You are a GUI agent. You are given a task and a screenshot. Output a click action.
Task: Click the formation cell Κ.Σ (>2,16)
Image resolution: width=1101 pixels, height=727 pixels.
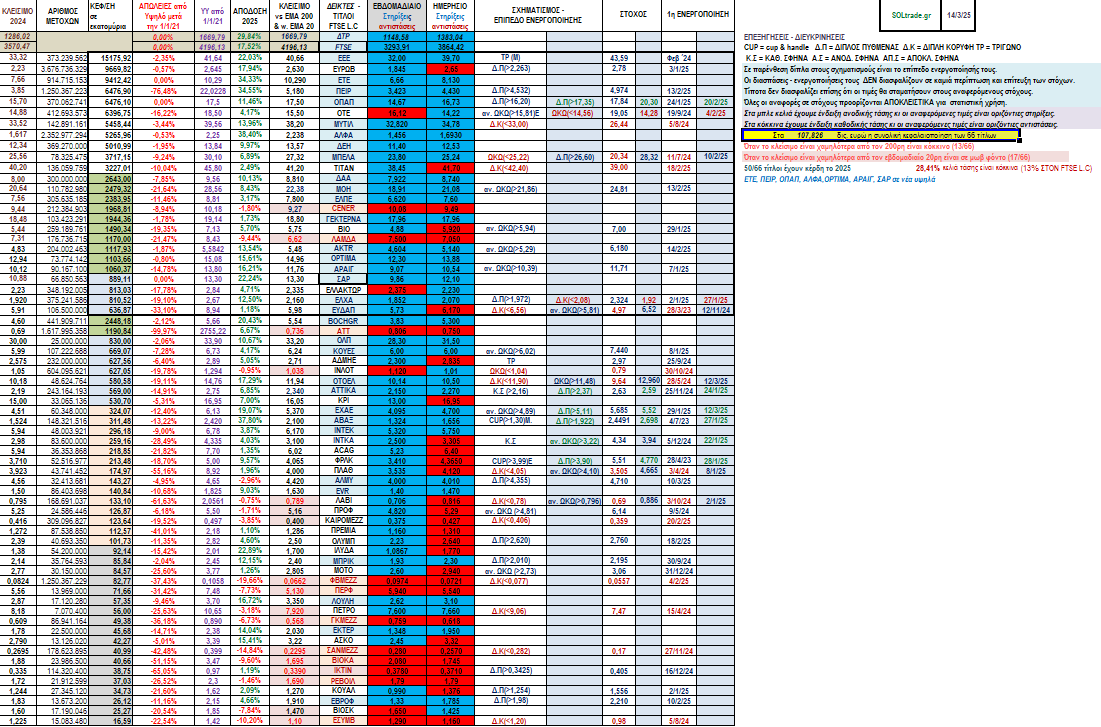click(510, 391)
